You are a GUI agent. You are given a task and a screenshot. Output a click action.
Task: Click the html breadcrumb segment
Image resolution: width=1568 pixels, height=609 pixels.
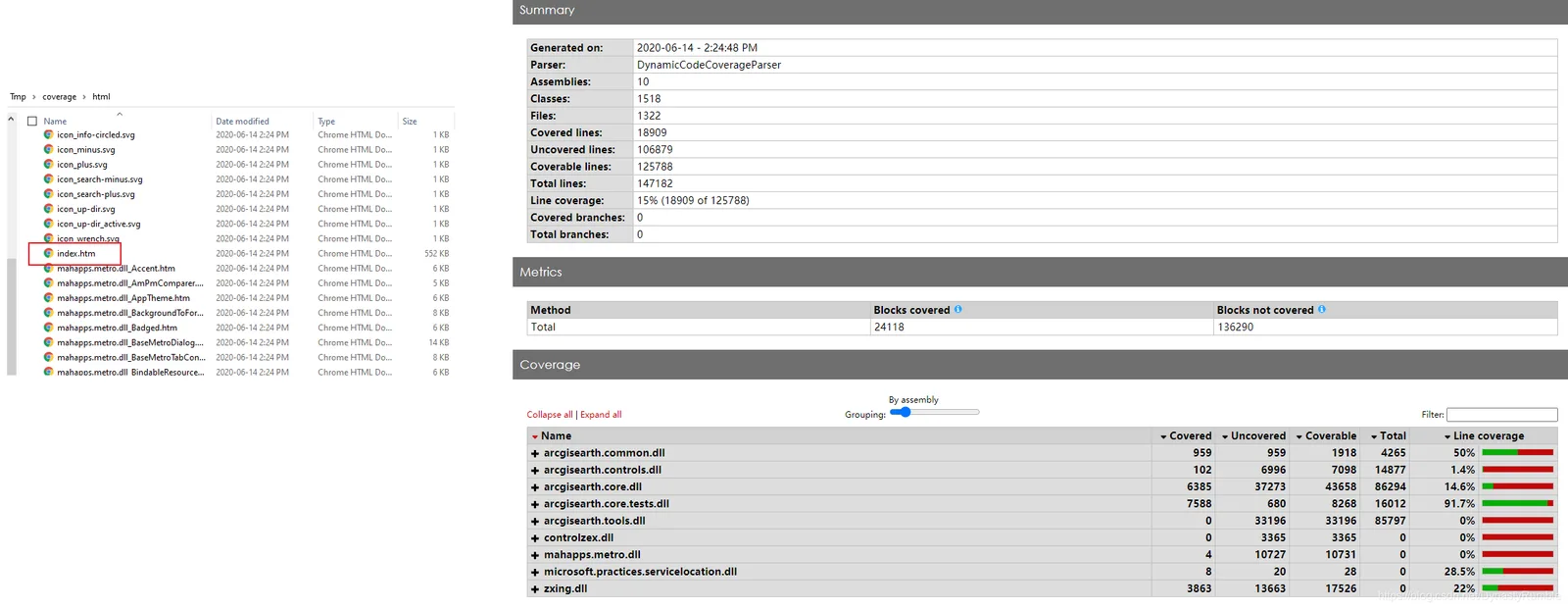click(101, 97)
